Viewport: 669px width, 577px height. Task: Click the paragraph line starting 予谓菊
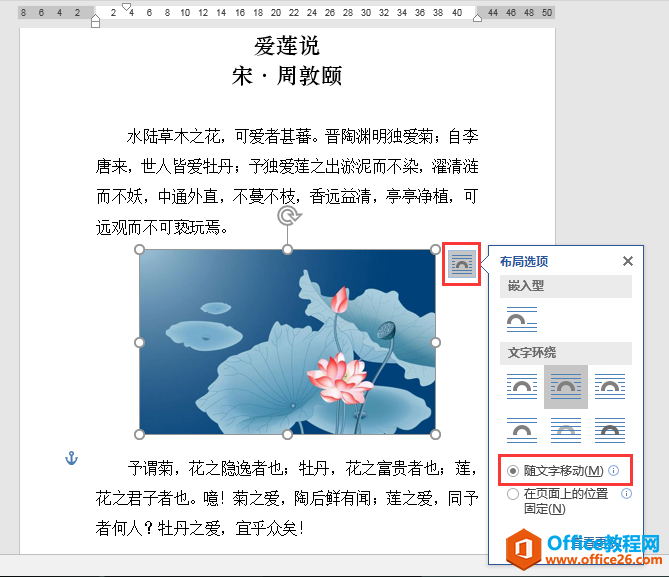302,469
